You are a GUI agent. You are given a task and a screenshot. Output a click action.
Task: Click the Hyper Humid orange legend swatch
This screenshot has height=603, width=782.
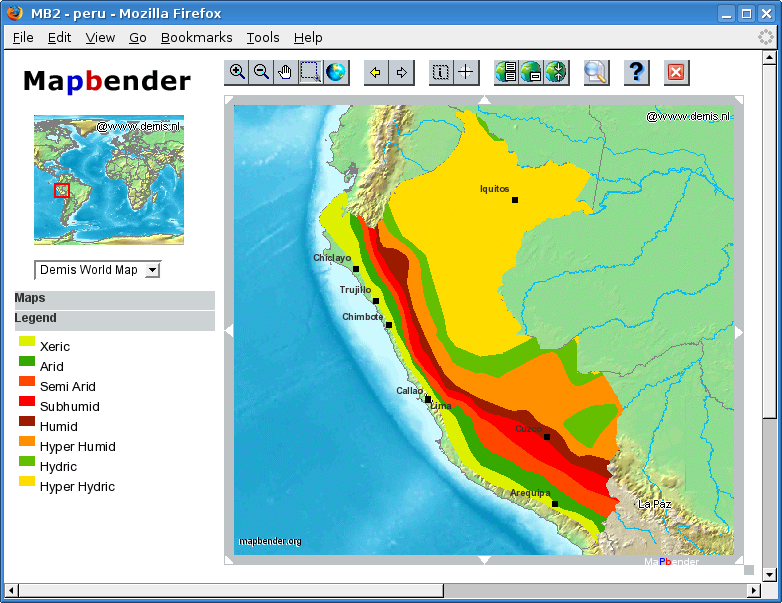pyautogui.click(x=27, y=441)
